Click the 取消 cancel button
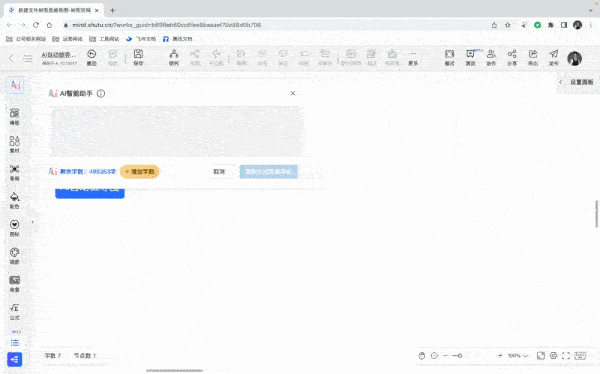The width and height of the screenshot is (600, 374). [219, 171]
